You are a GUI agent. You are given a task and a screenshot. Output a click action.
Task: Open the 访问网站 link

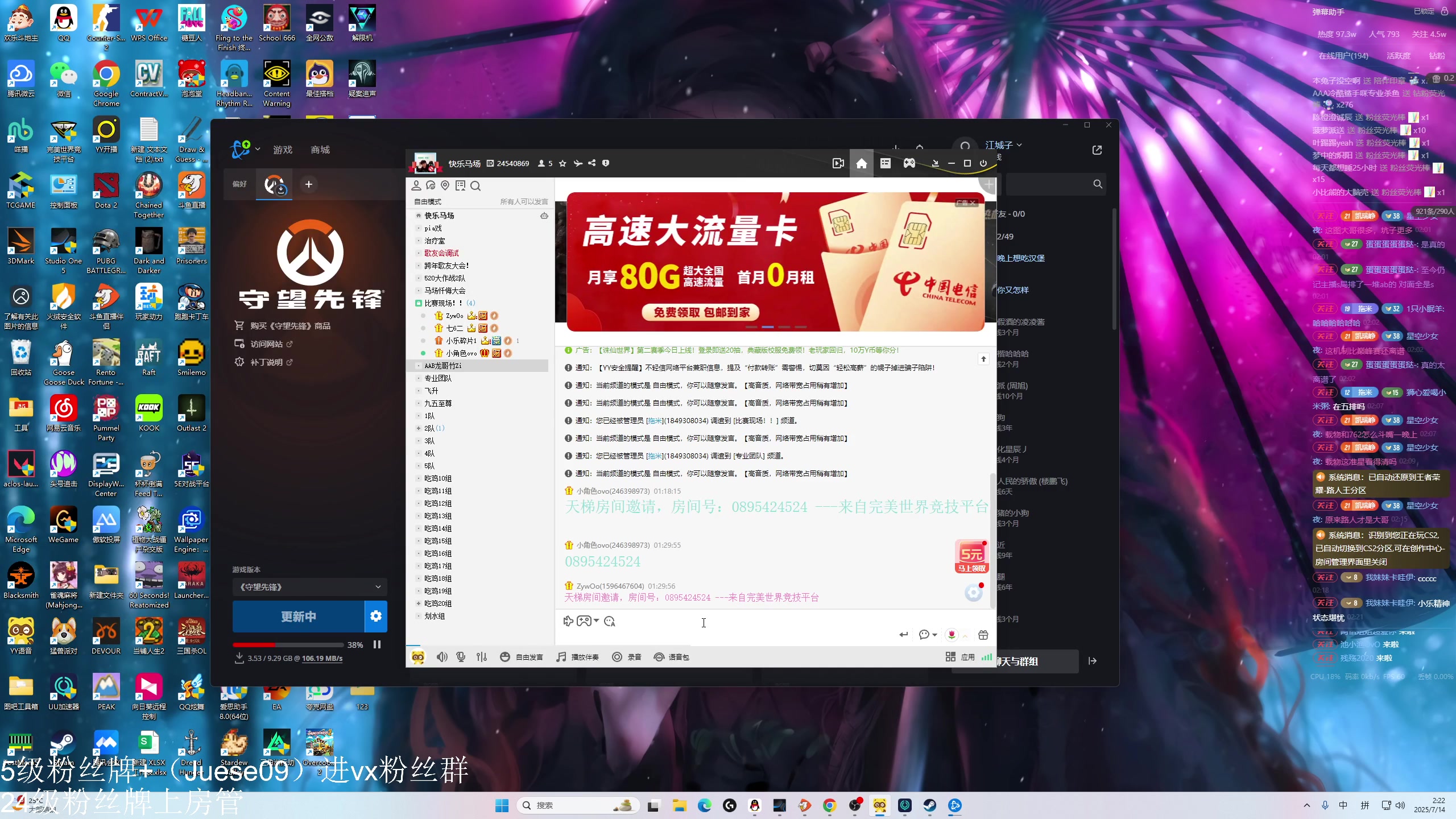263,344
